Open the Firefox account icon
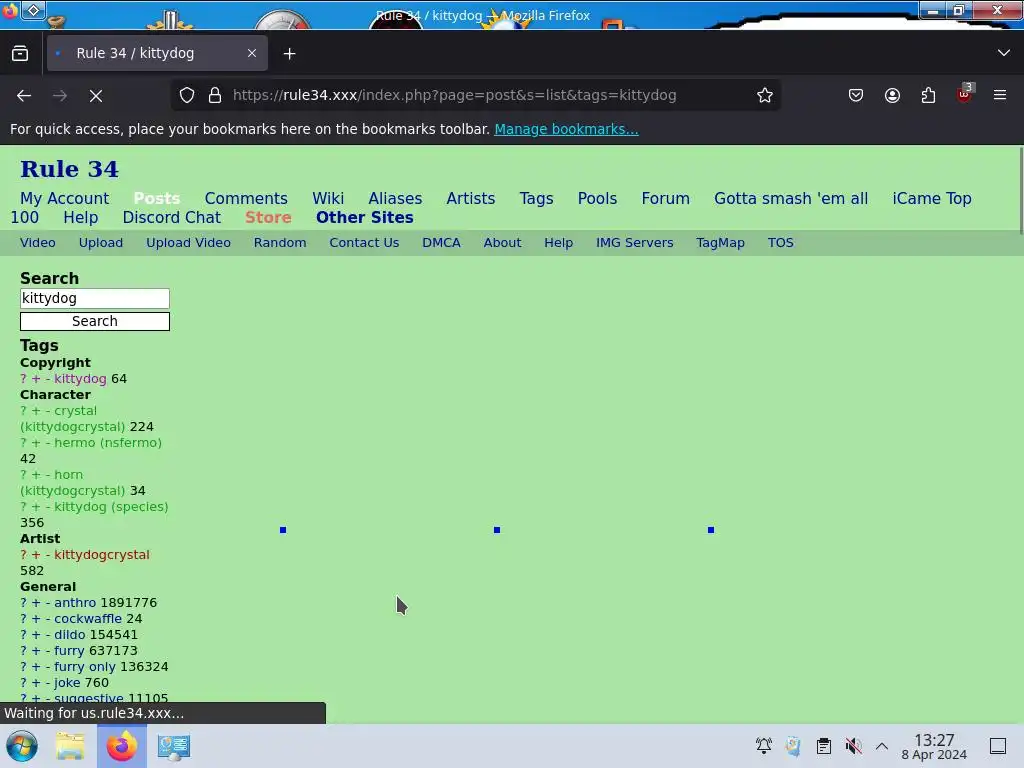The width and height of the screenshot is (1024, 768). [x=892, y=95]
